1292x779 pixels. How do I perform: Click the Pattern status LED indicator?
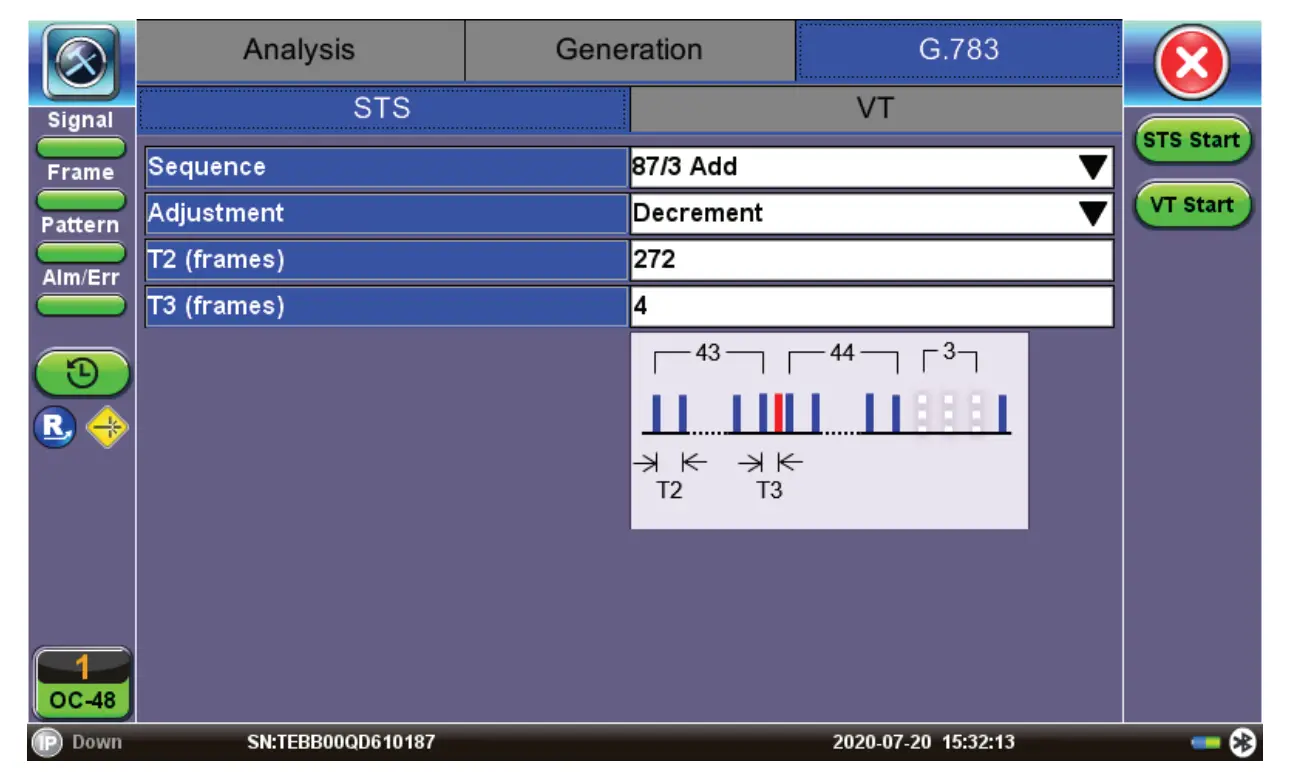[81, 252]
